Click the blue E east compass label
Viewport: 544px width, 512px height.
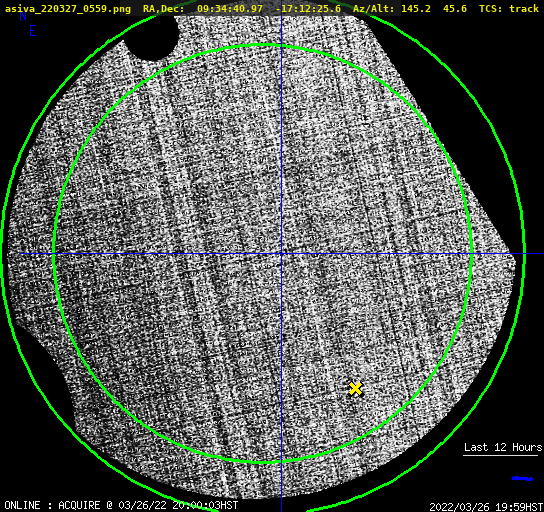(x=33, y=31)
